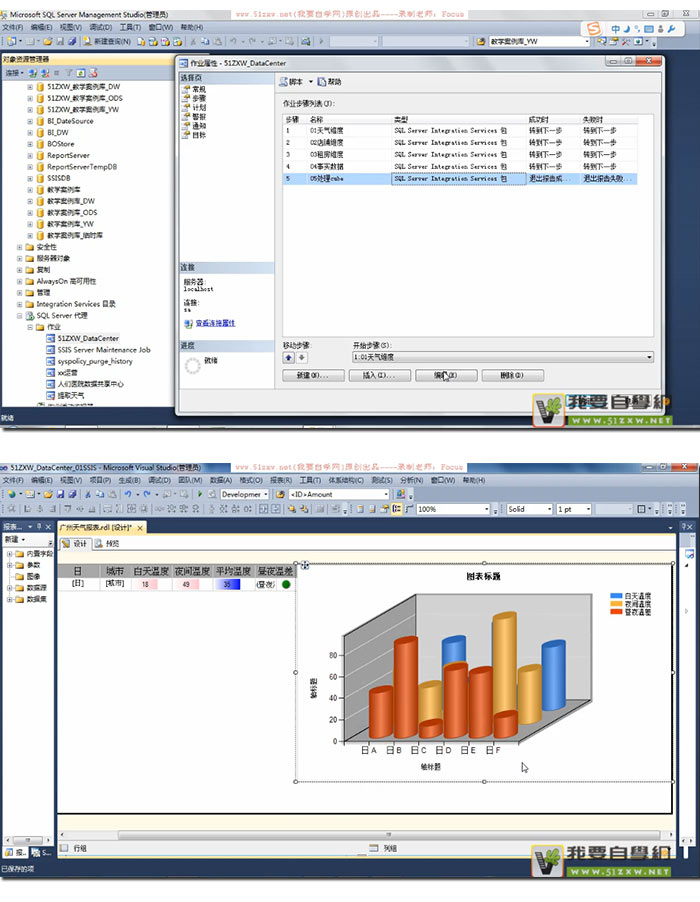Viewport: 700px width, 902px height.
Task: Open the 1 pt border width dropdown
Action: point(588,510)
